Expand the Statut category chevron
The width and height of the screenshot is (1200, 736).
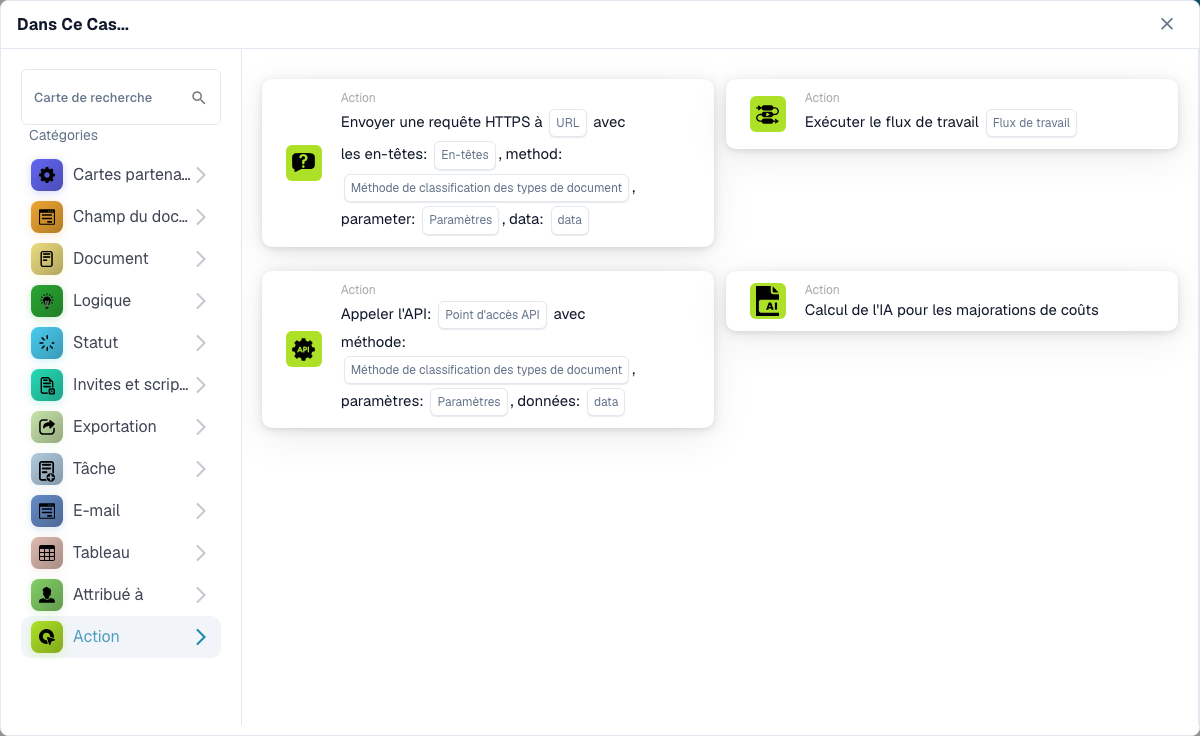tap(201, 343)
